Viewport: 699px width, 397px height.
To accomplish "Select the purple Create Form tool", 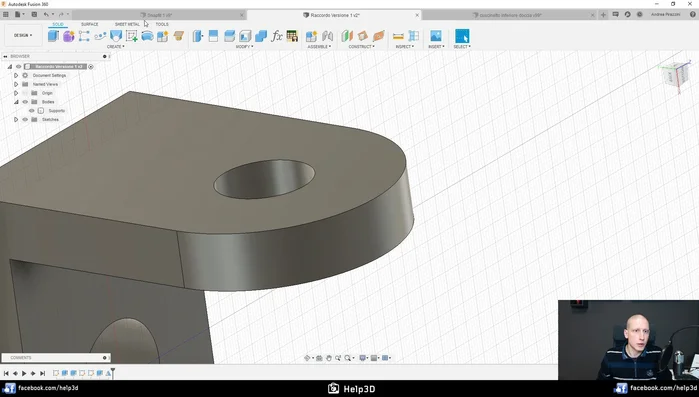I will [69, 36].
